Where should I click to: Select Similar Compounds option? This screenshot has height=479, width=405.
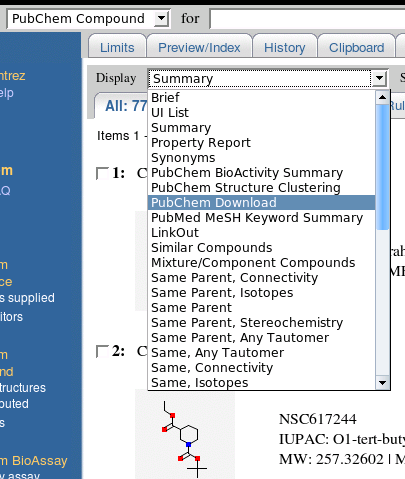(212, 248)
